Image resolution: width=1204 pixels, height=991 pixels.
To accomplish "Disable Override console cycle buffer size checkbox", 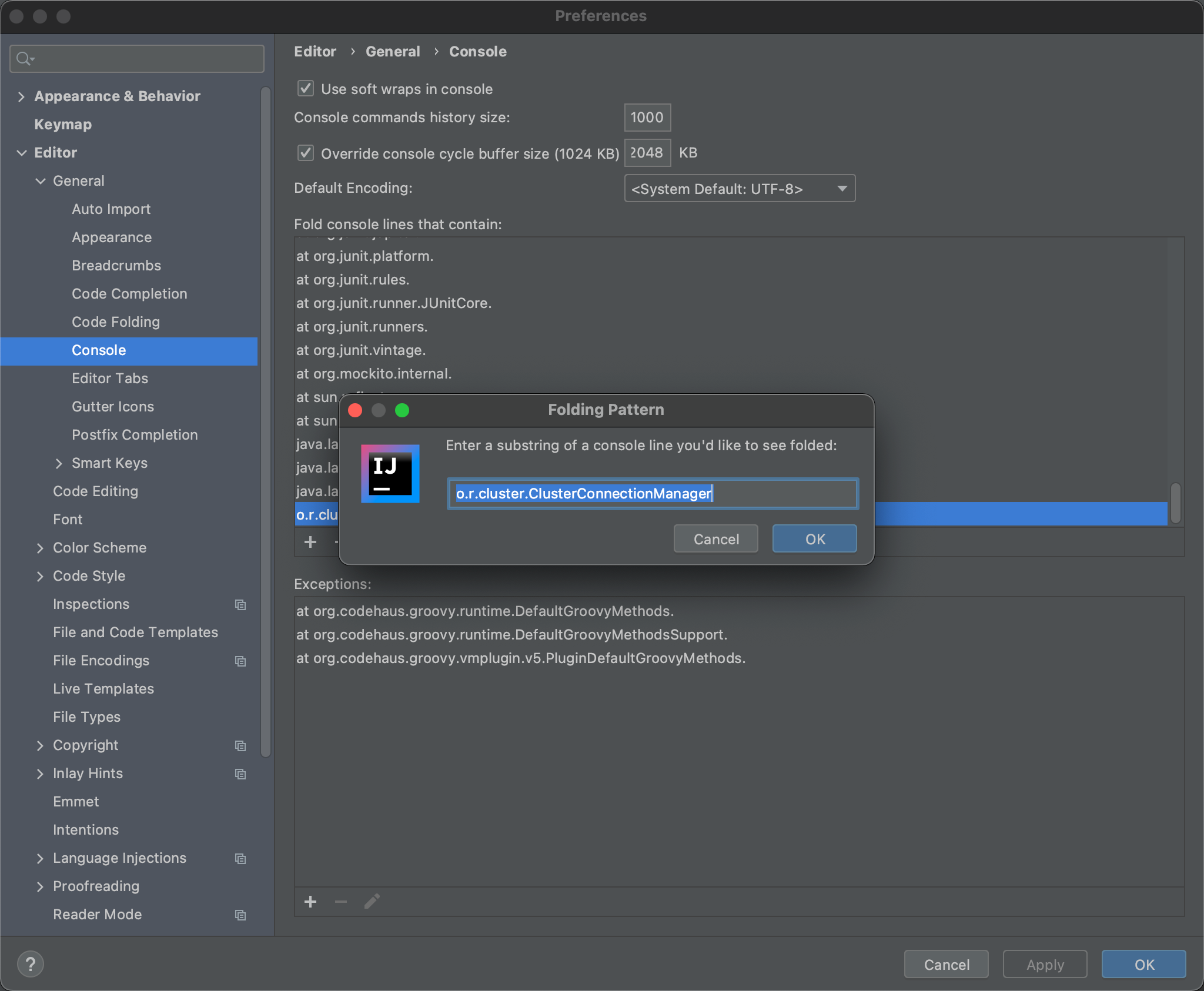I will [305, 152].
